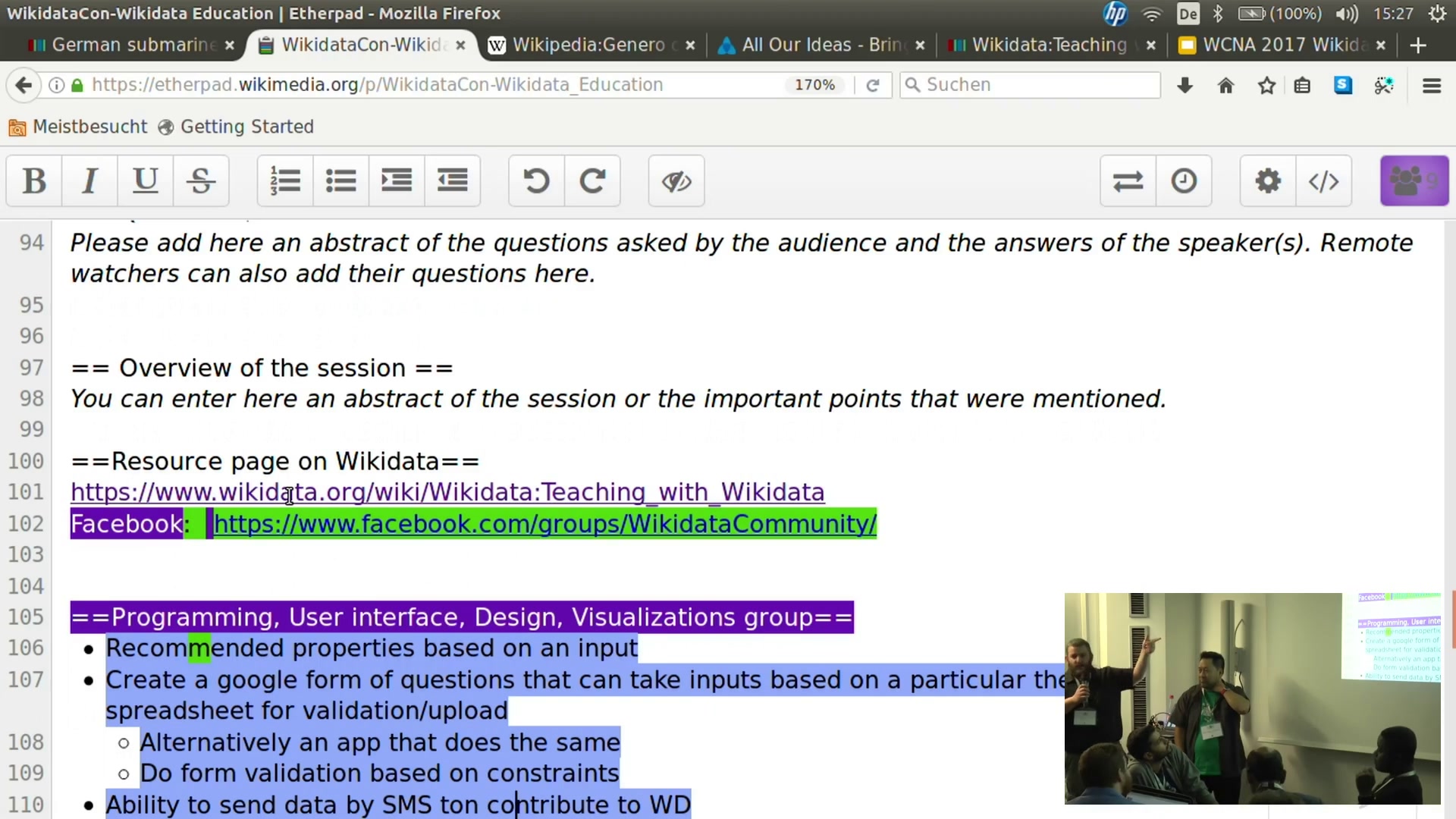Outdent the current line
The height and width of the screenshot is (819, 1456).
(x=453, y=181)
